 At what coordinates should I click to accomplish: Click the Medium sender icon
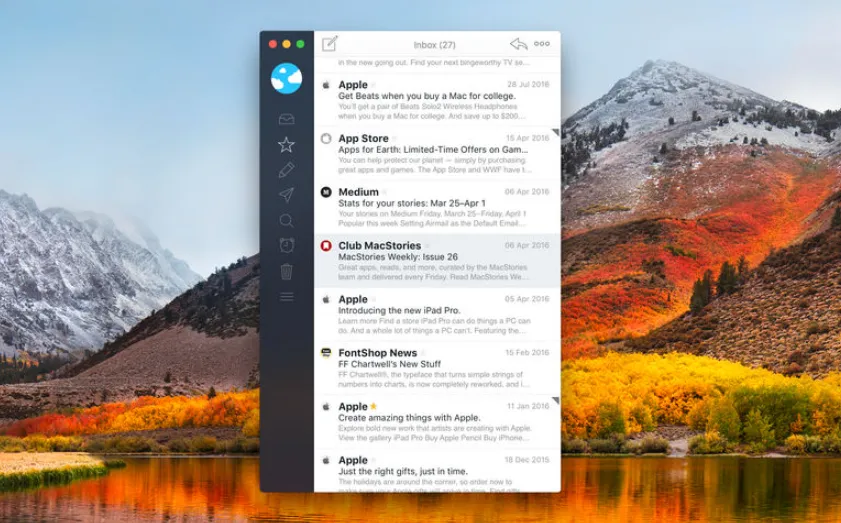click(x=326, y=192)
